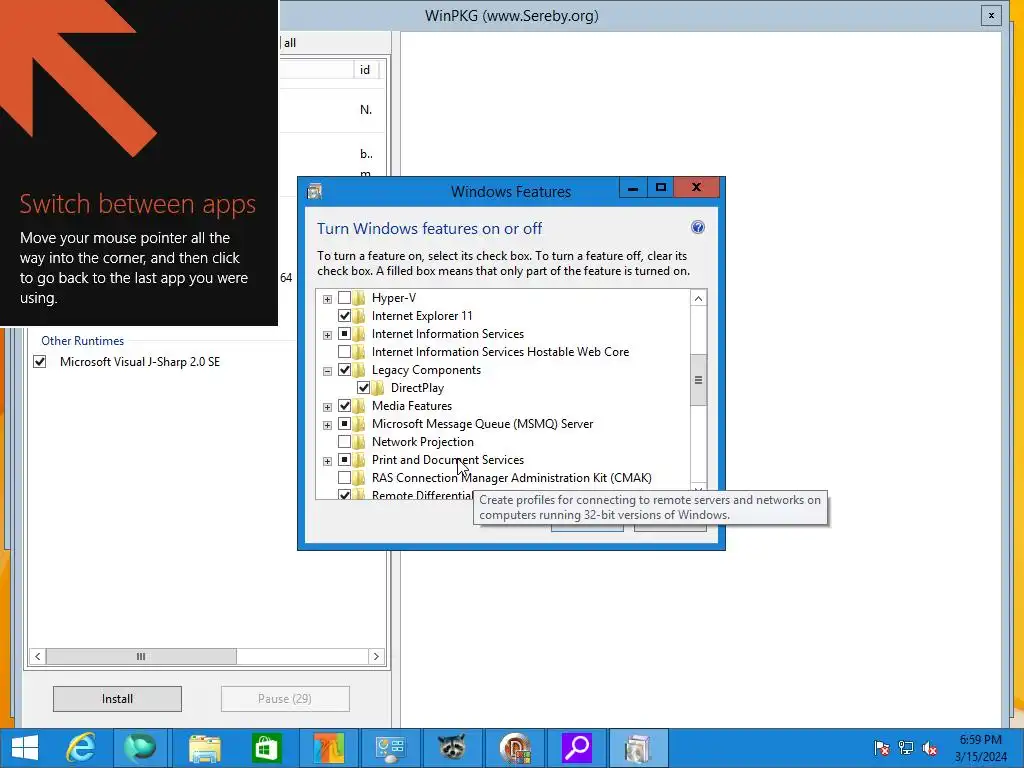Click the WinPKG horizontal scrollbar right arrow
The image size is (1024, 768).
376,656
